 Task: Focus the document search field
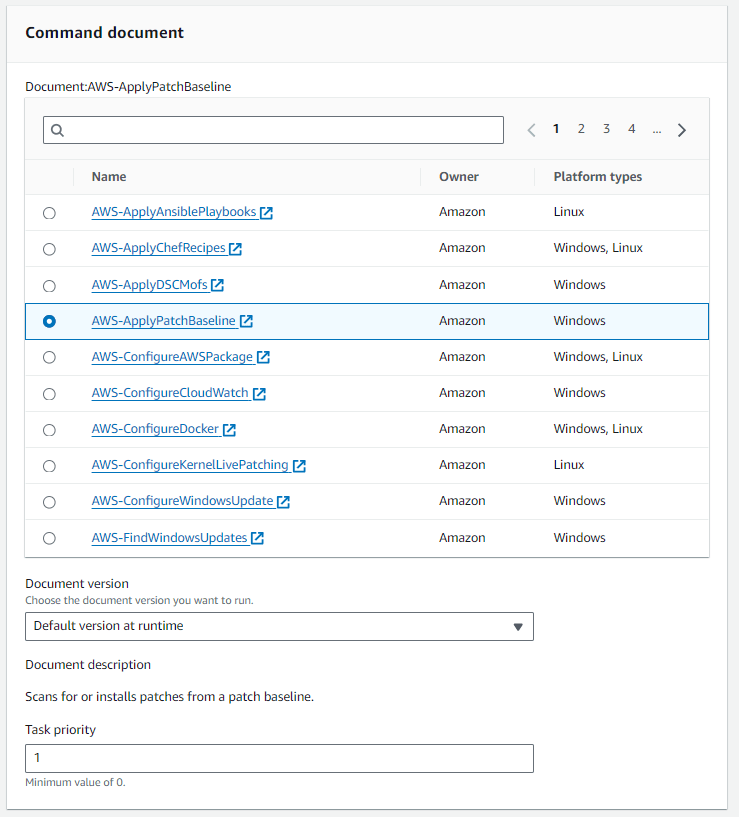[273, 130]
